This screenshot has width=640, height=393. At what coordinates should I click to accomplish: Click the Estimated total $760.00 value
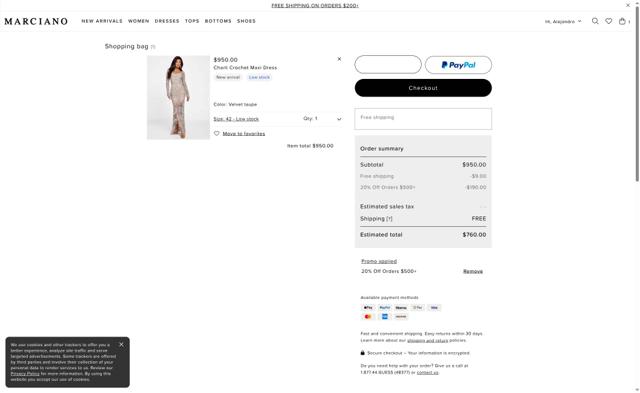474,235
